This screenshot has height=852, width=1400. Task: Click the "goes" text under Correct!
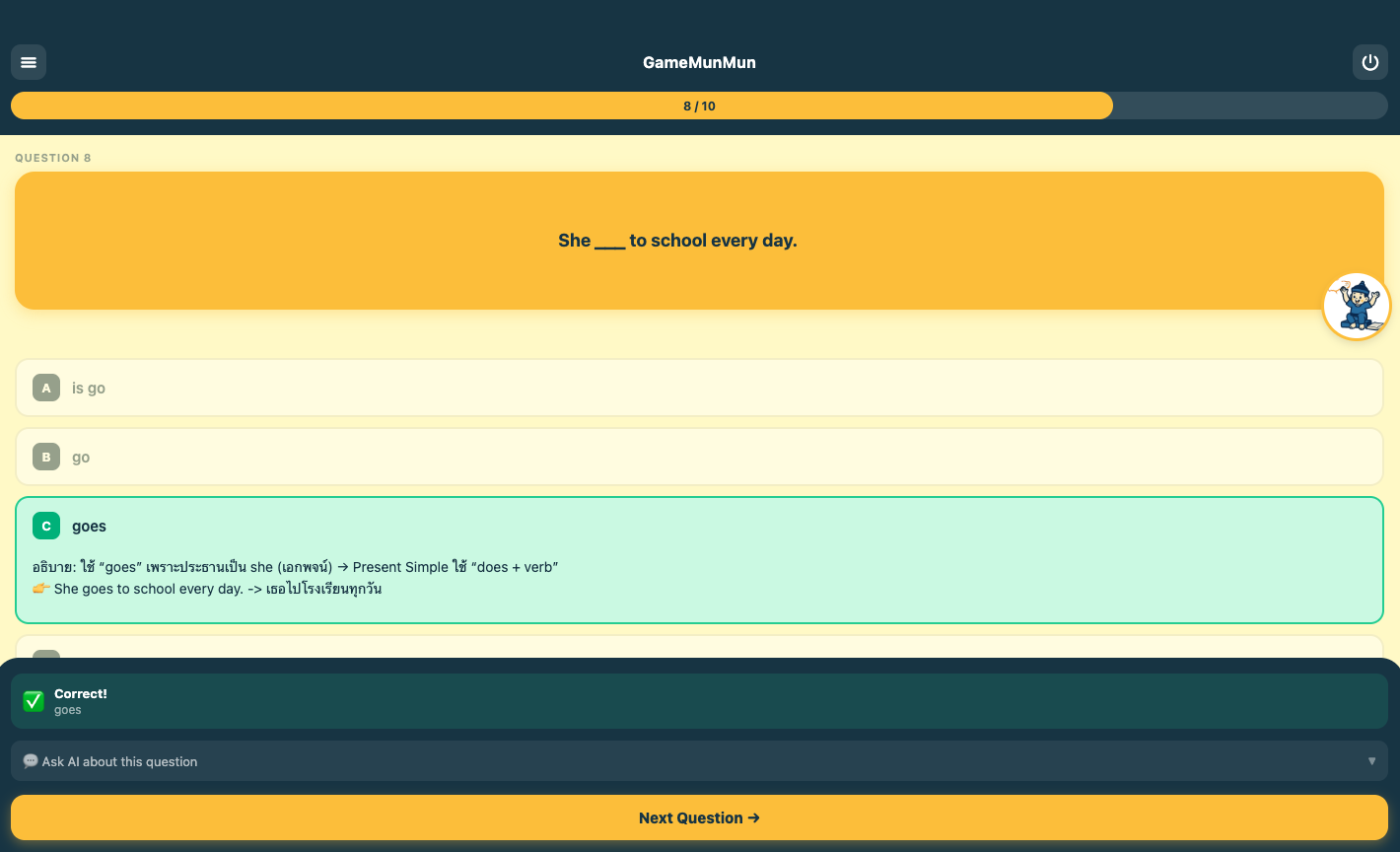pyautogui.click(x=68, y=710)
